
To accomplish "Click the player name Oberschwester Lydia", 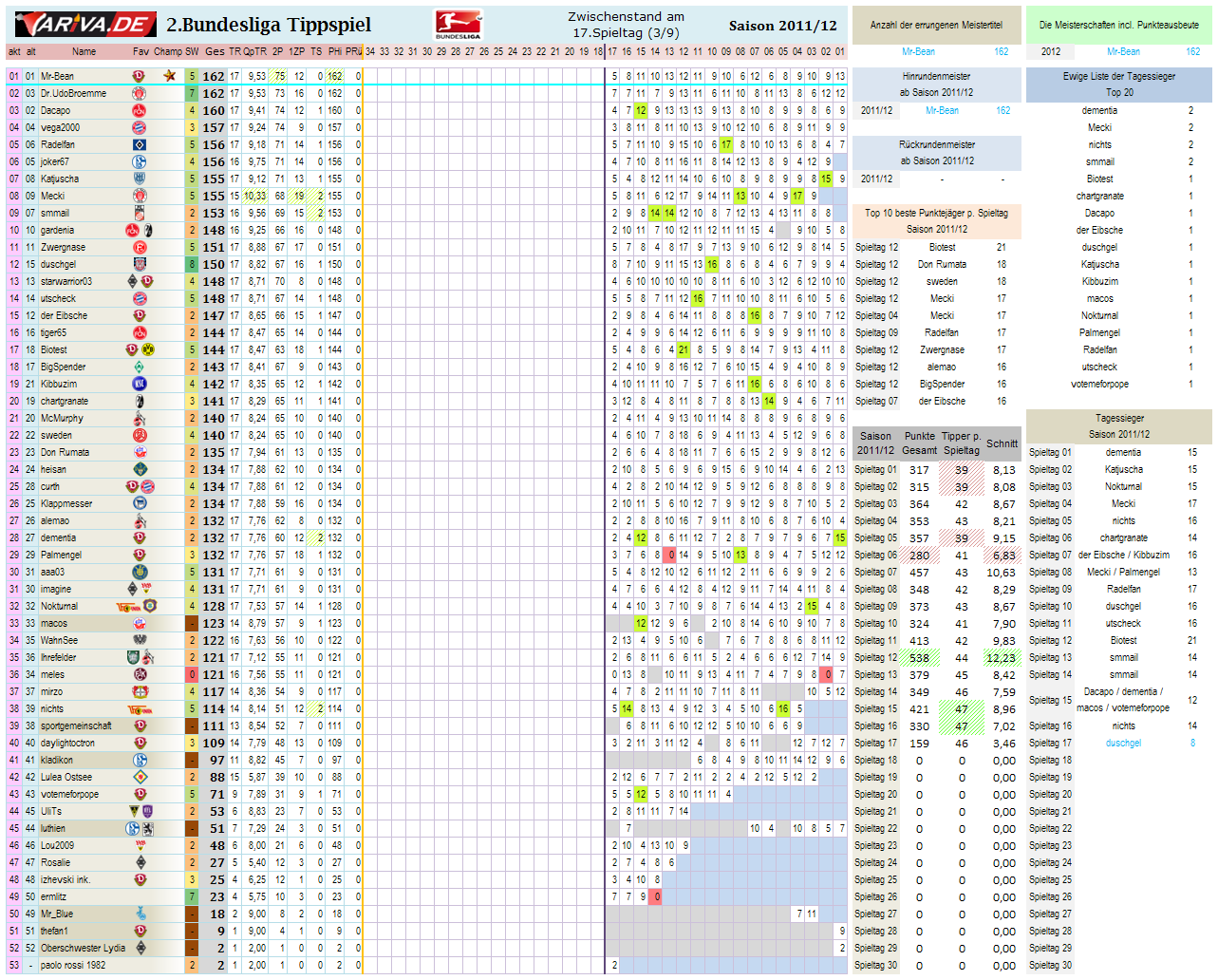I will coord(83,948).
